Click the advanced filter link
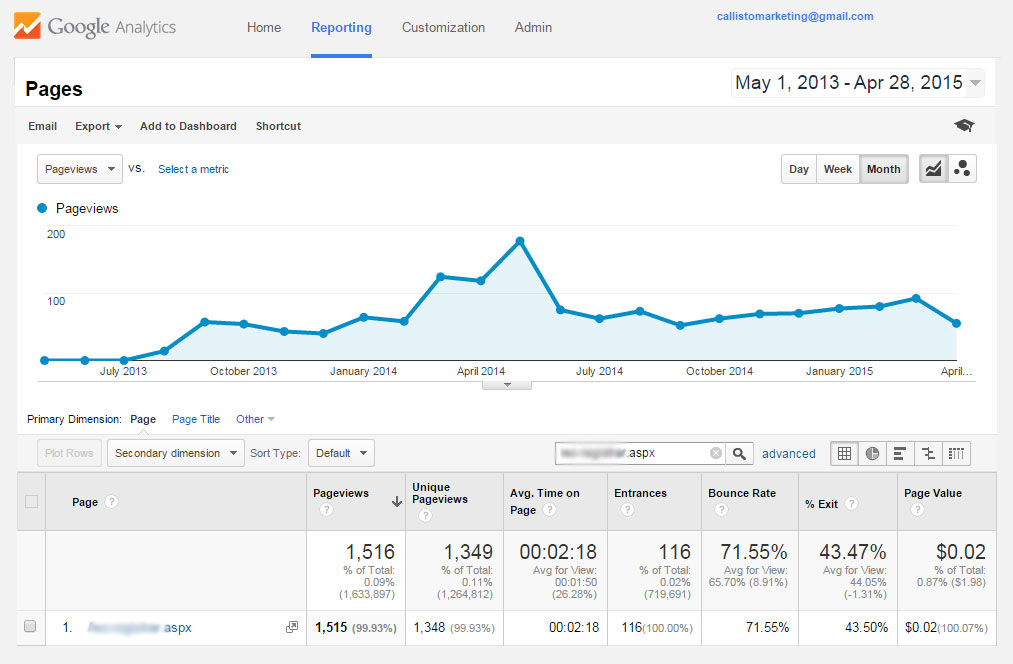This screenshot has width=1013, height=664. [x=788, y=454]
